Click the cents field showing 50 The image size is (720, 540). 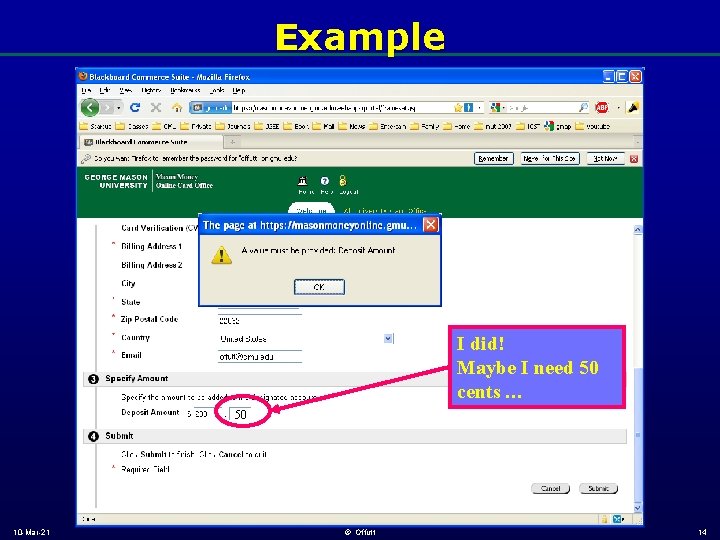[241, 414]
